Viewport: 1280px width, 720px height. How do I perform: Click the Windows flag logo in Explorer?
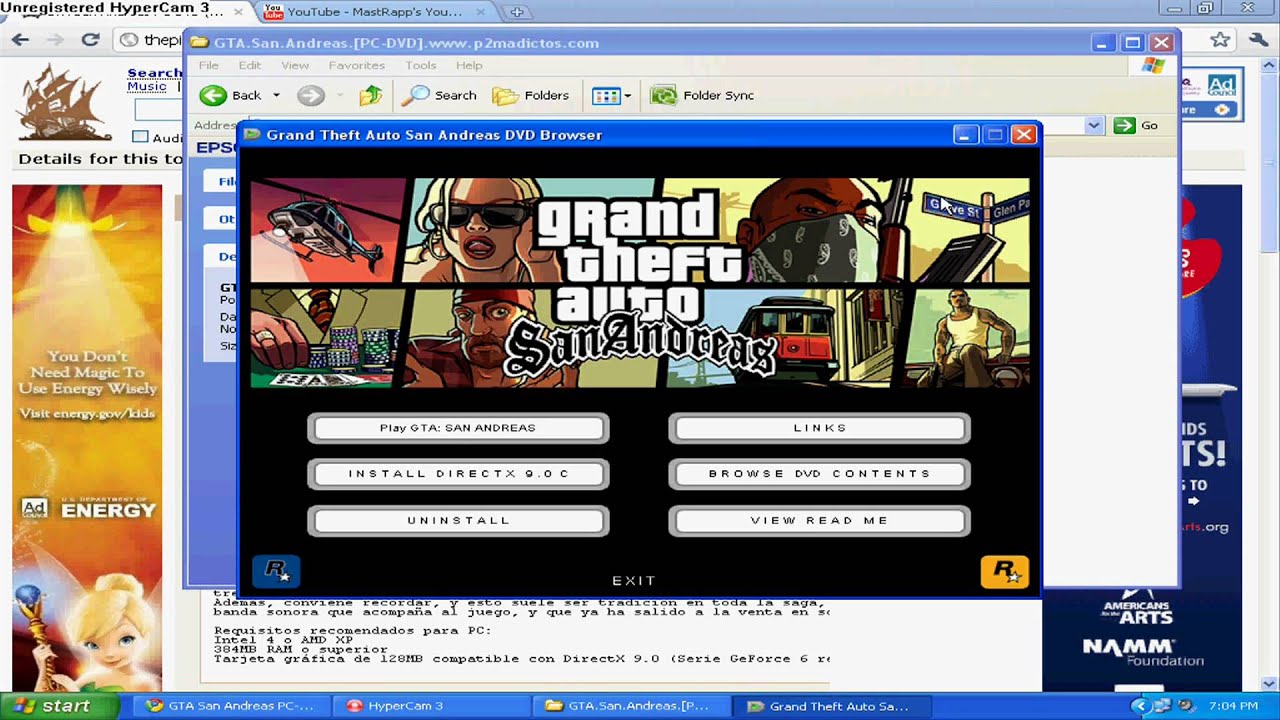tap(1152, 65)
